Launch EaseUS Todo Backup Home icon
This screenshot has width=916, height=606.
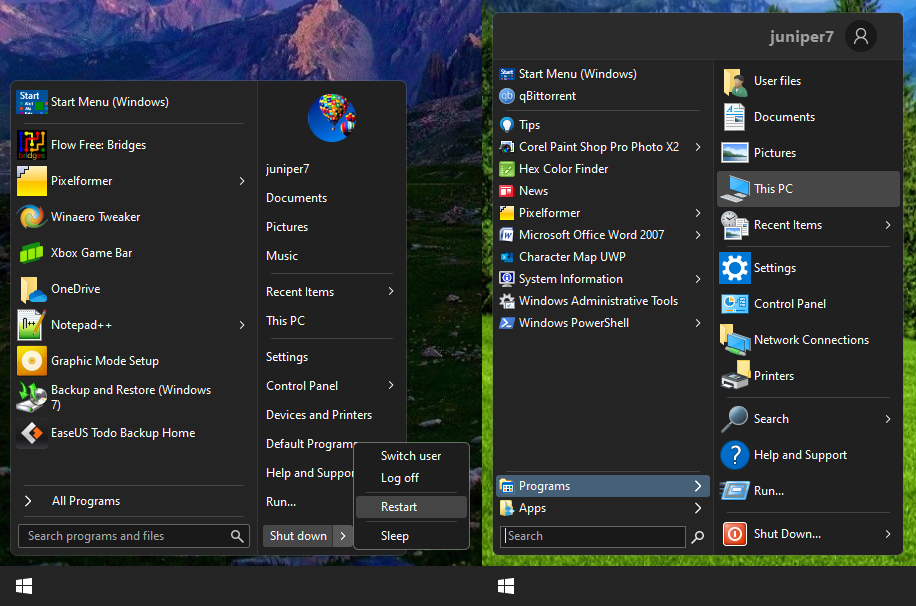click(32, 433)
